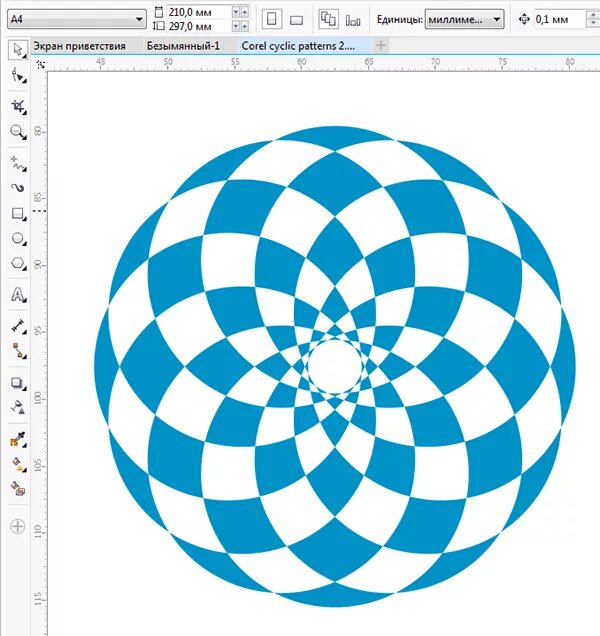Set page orientation to landscape

click(297, 19)
